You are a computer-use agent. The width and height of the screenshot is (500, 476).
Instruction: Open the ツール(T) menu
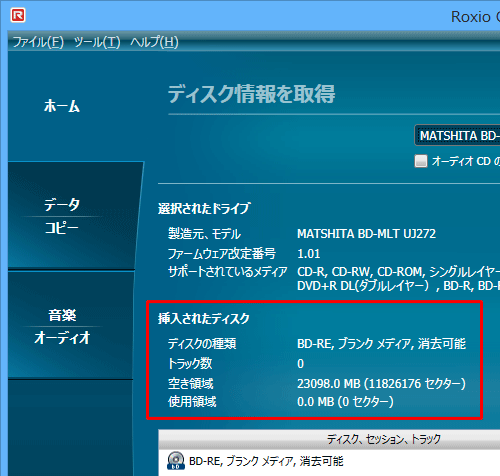[97, 42]
